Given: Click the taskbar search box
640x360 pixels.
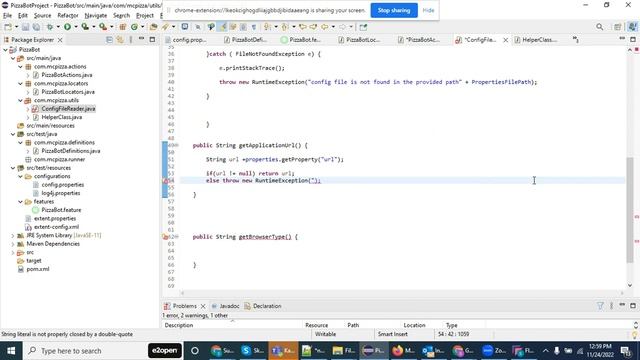Looking at the screenshot, I should (x=83, y=351).
